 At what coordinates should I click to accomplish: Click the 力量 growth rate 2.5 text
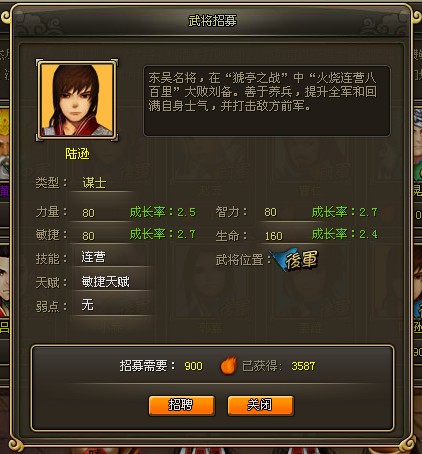click(x=163, y=212)
